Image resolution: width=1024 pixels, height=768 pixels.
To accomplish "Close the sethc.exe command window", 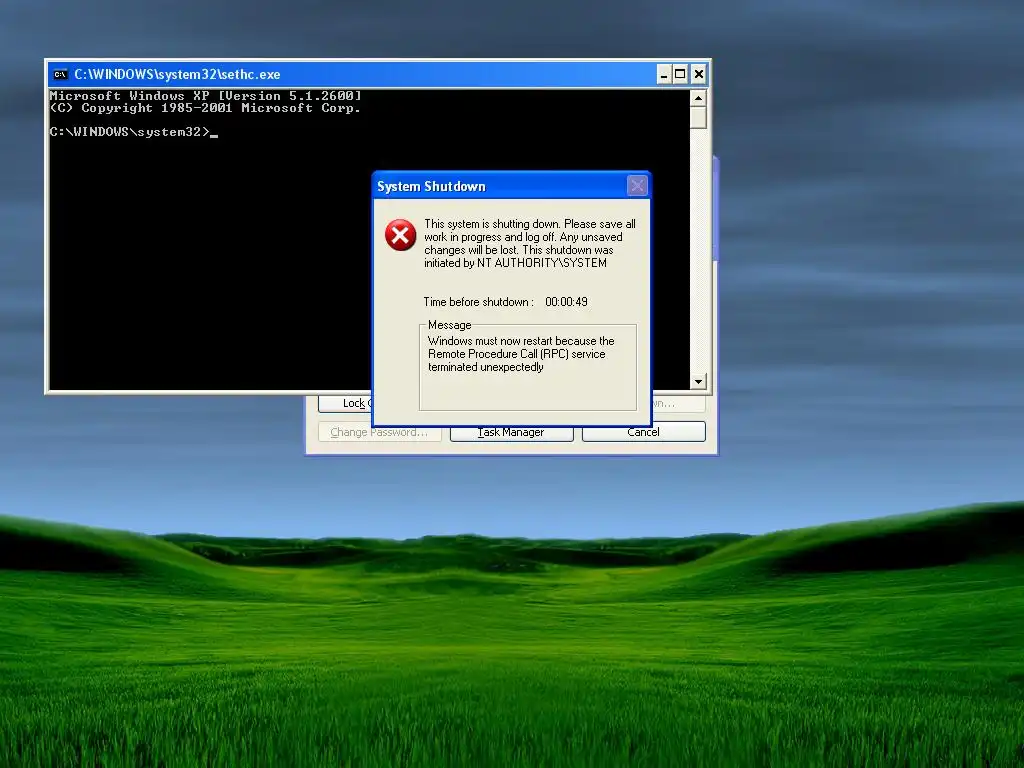I will coord(699,74).
